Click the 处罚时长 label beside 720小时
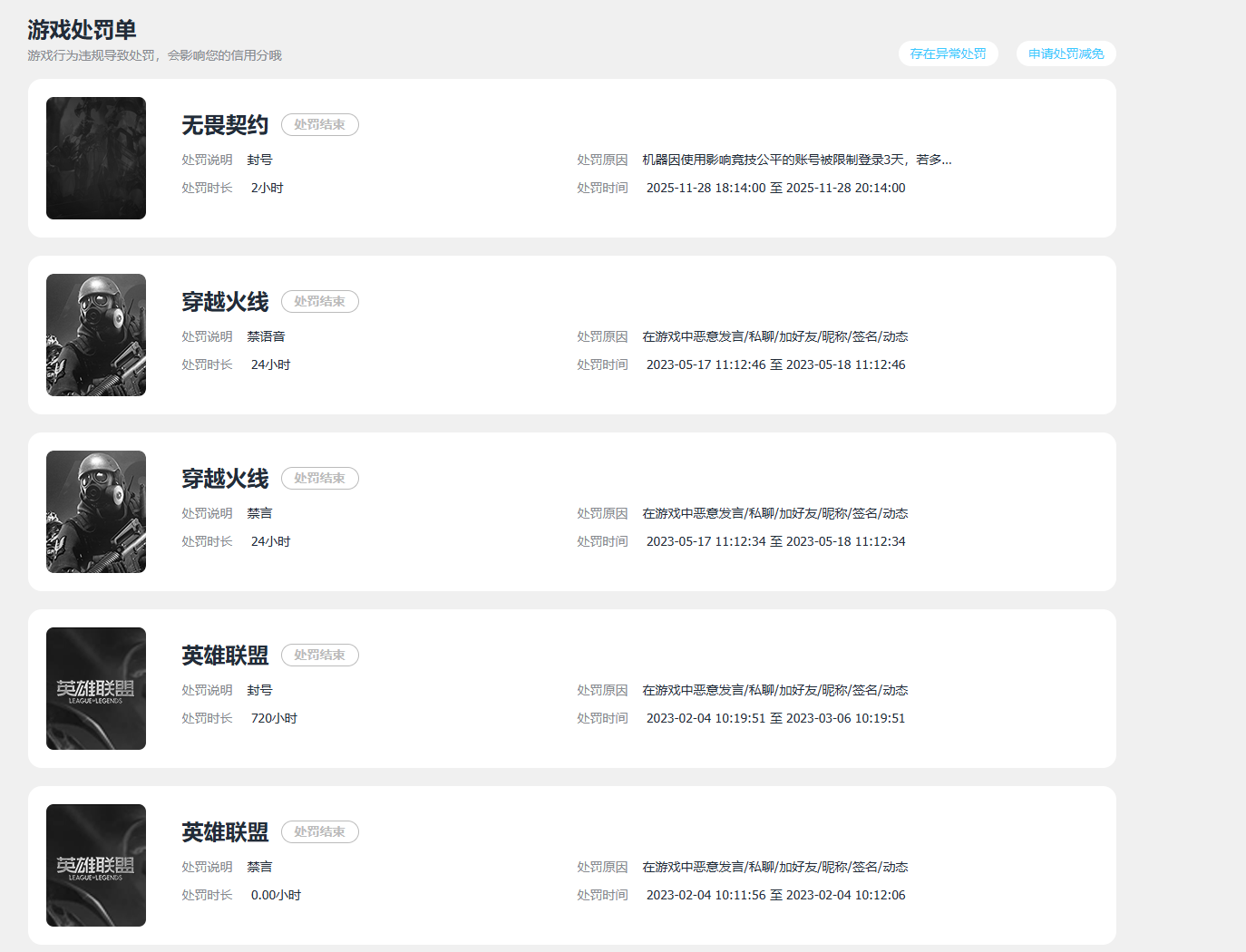The image size is (1246, 952). pos(207,718)
